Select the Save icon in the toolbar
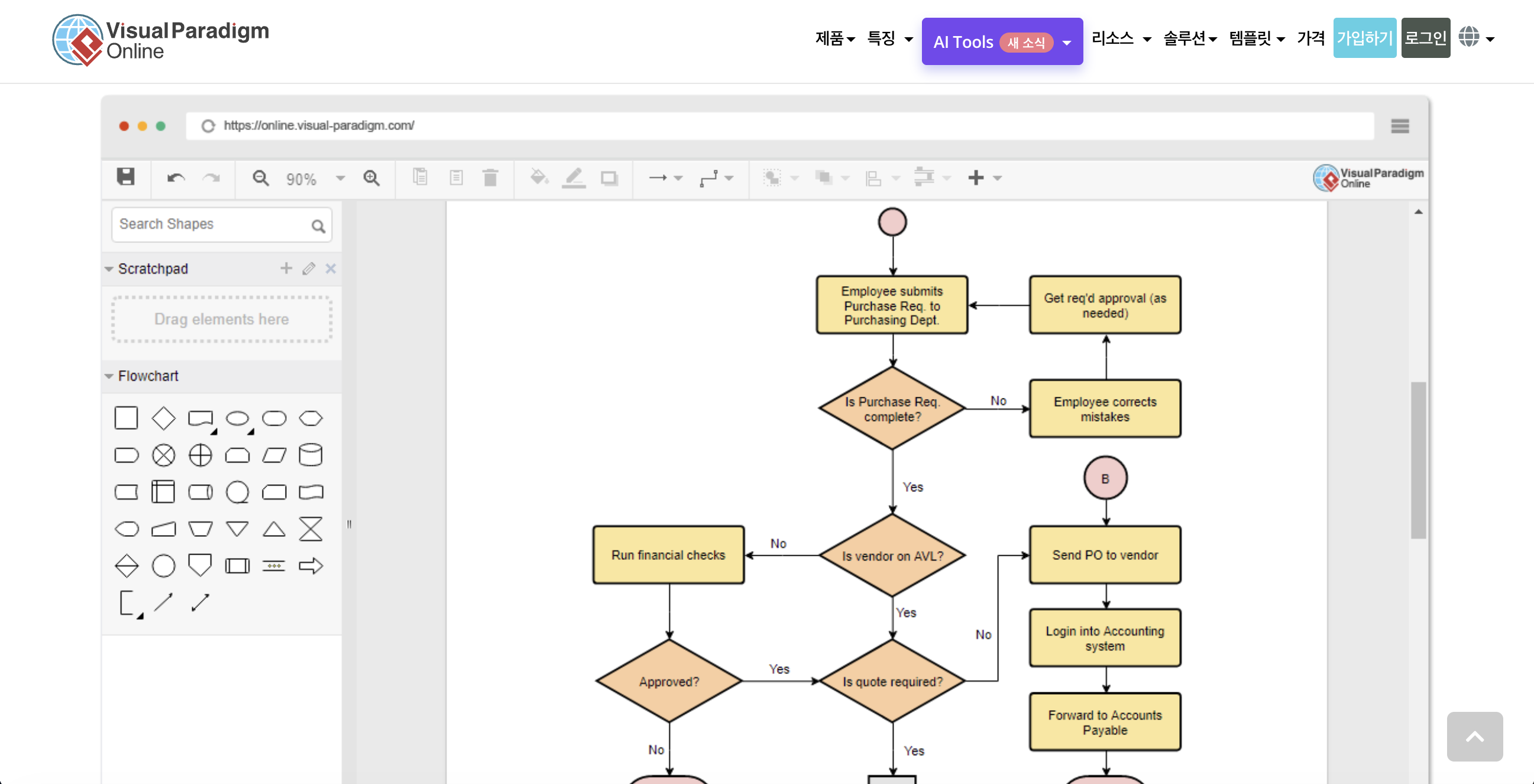The height and width of the screenshot is (784, 1534). pos(125,177)
